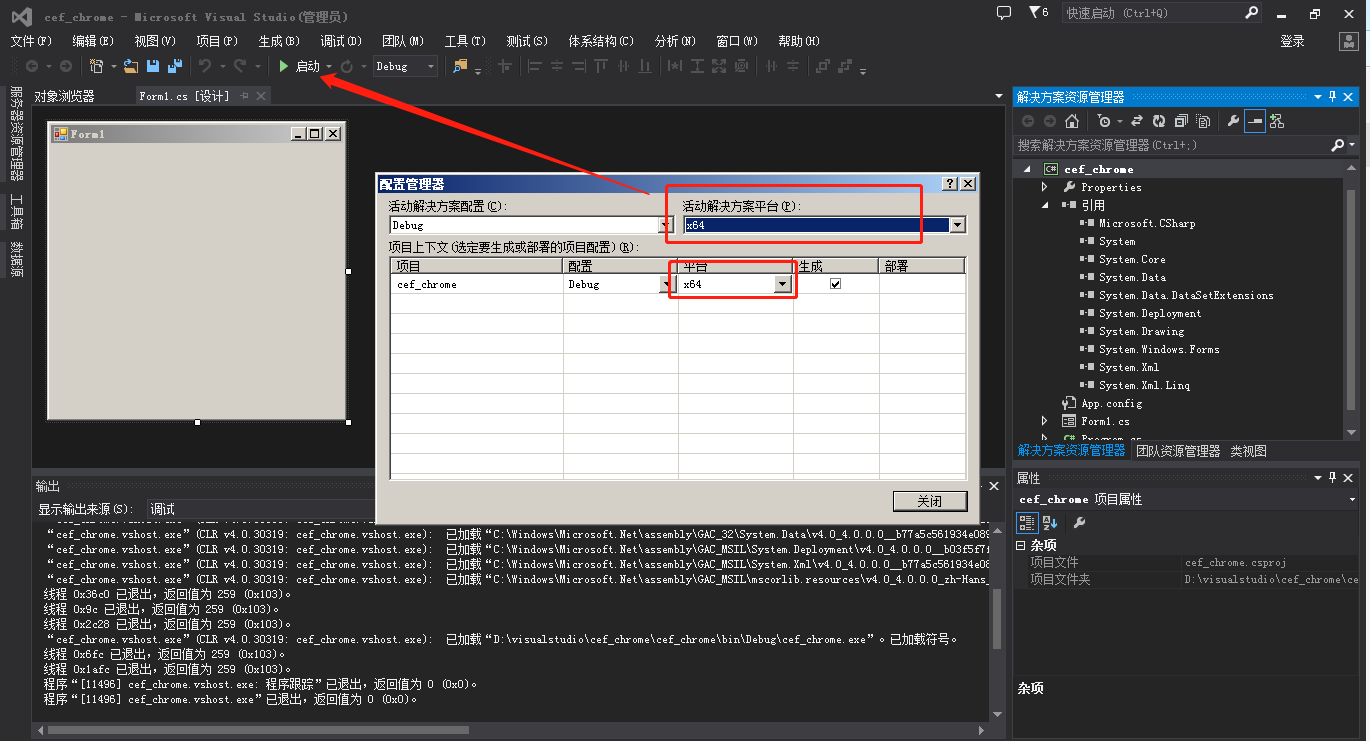Collapse the cef_chrome project node in Solution Explorer
Image resolution: width=1370 pixels, height=741 pixels.
tap(1026, 169)
